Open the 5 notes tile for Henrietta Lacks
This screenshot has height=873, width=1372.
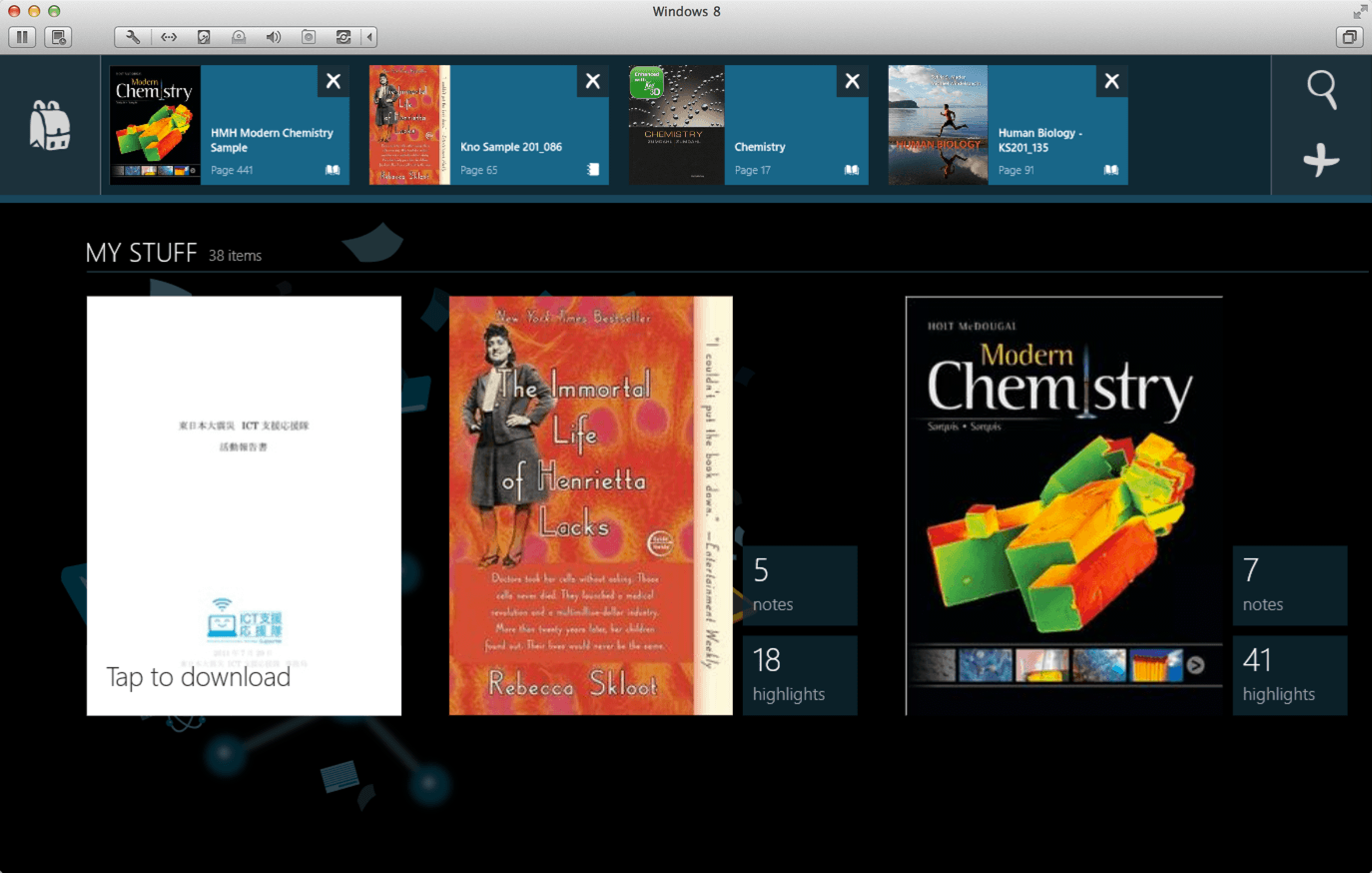(800, 585)
